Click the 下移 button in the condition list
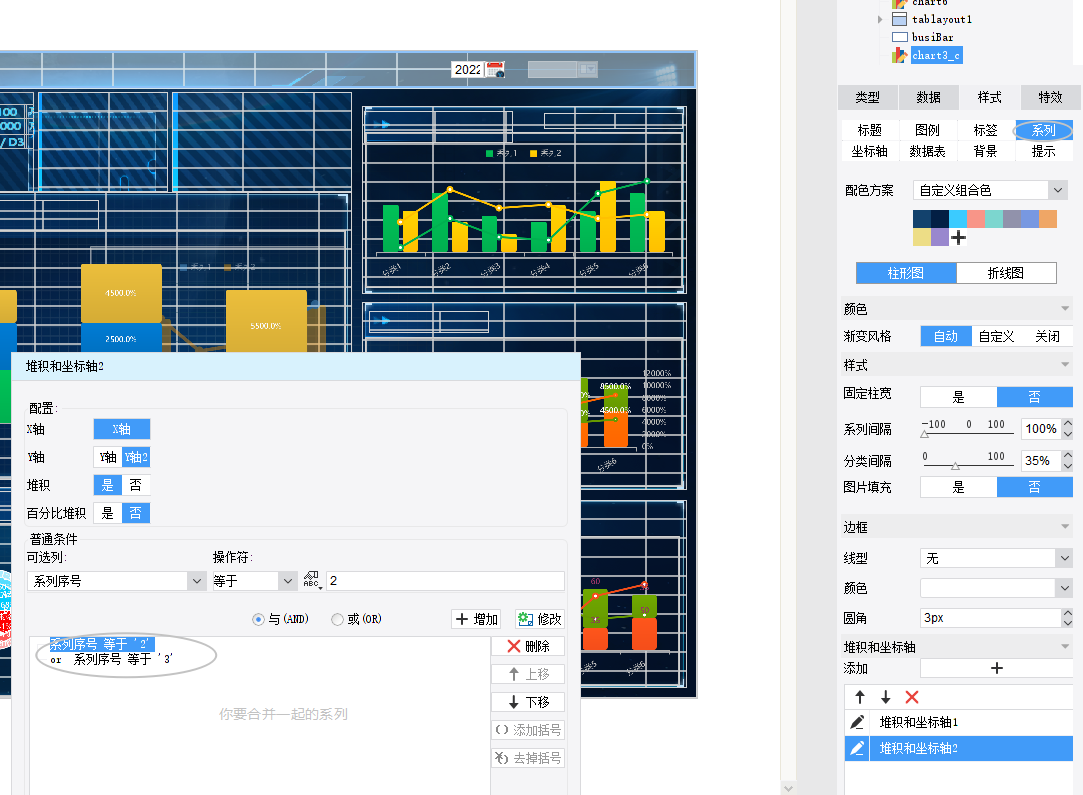 (528, 702)
